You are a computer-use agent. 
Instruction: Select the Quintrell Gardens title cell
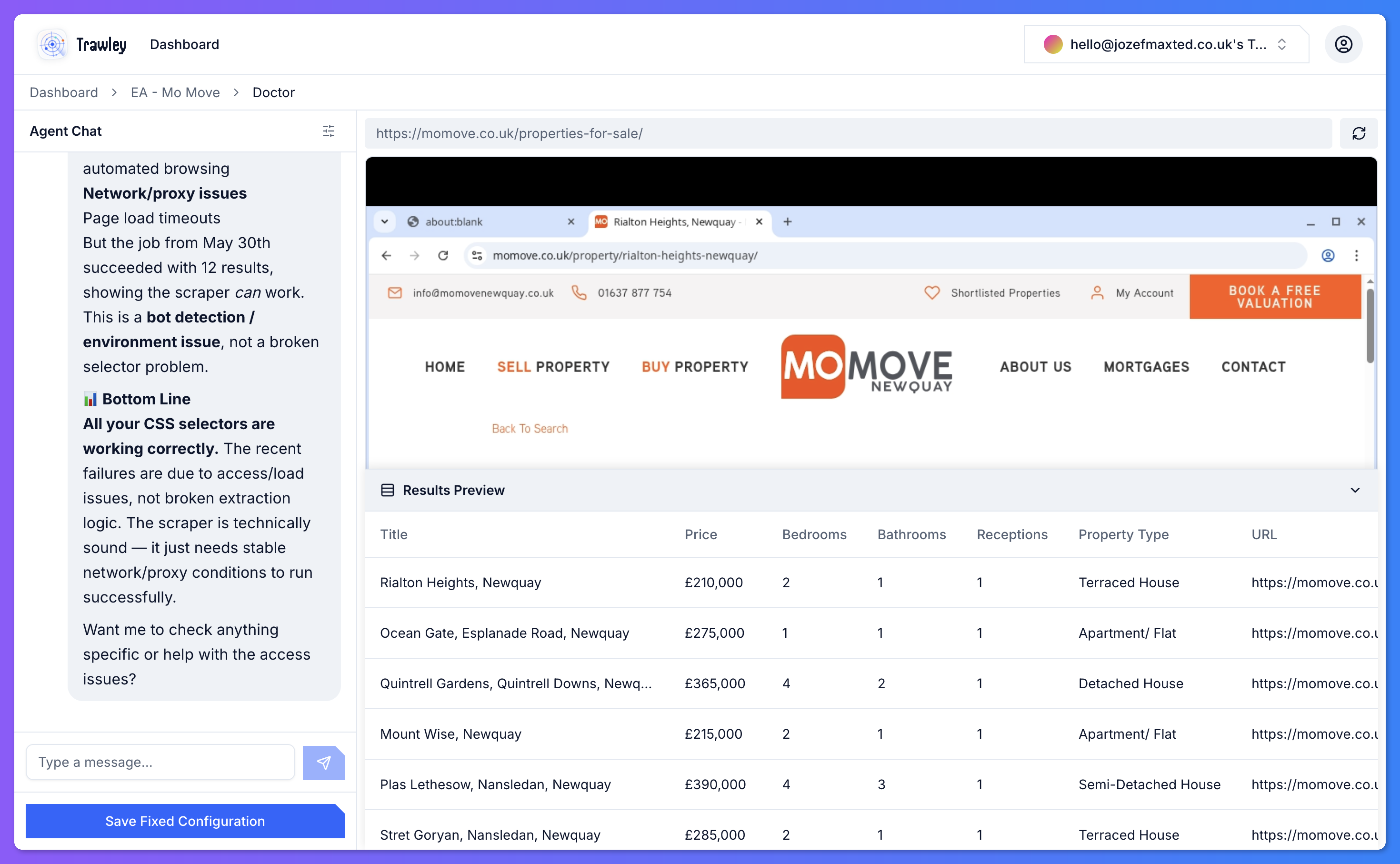(x=516, y=683)
